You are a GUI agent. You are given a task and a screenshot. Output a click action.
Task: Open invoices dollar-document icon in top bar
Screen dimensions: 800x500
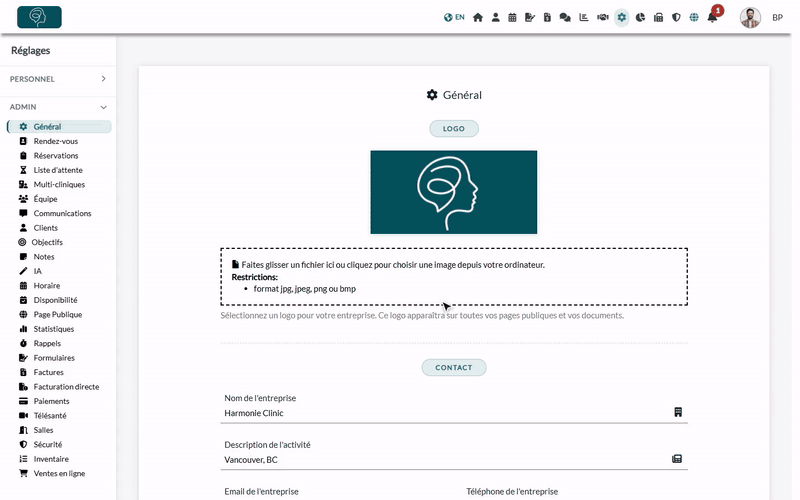[547, 17]
